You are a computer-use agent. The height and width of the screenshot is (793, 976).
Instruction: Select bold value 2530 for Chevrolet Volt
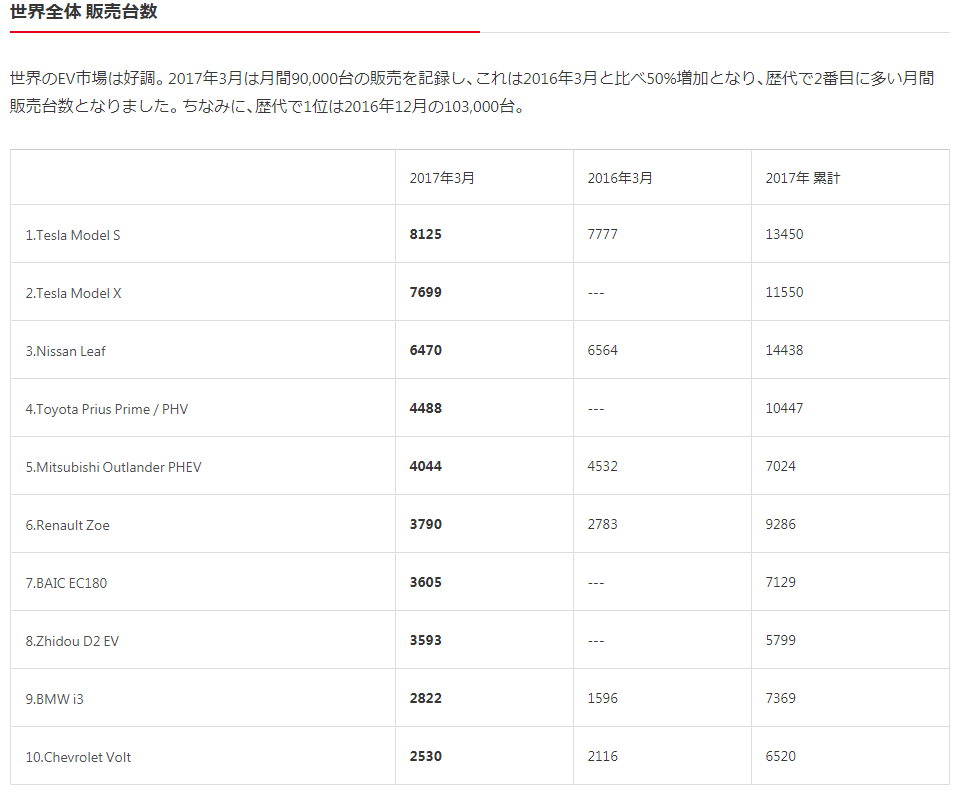426,756
